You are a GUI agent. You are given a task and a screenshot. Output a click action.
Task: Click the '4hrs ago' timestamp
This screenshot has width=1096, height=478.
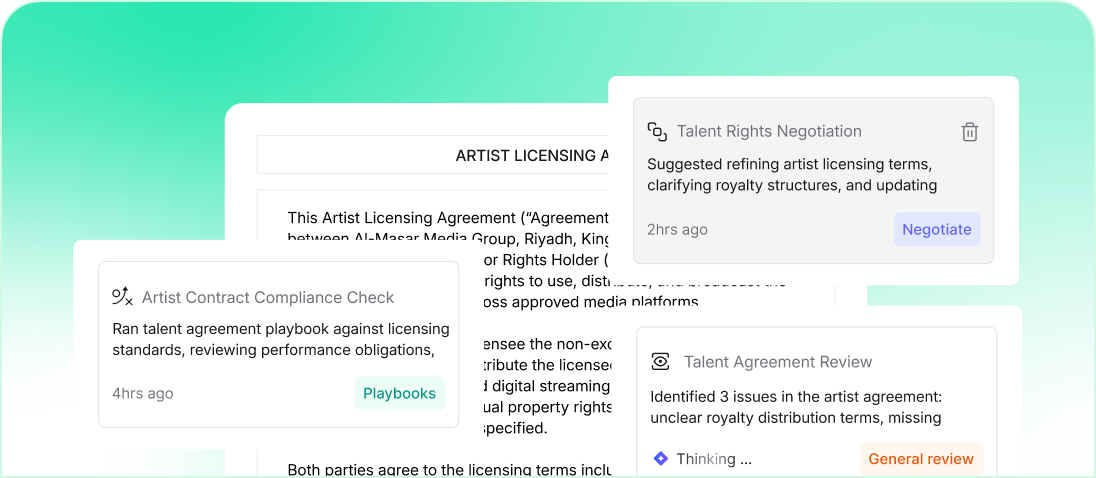[x=142, y=393]
